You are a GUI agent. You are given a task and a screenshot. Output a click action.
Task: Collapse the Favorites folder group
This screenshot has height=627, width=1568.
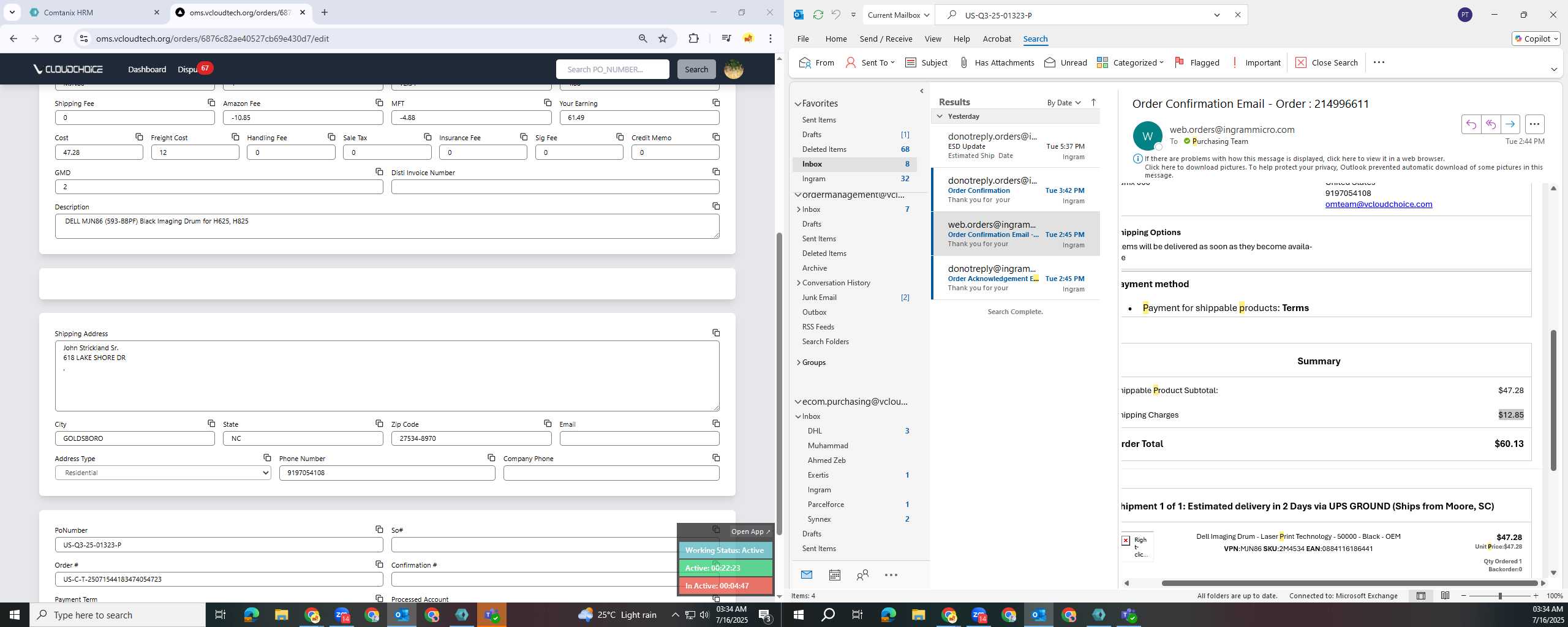797,104
